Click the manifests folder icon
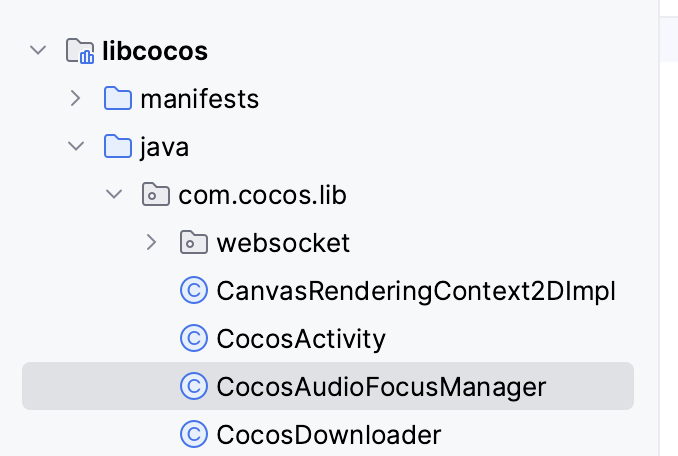 tap(118, 99)
